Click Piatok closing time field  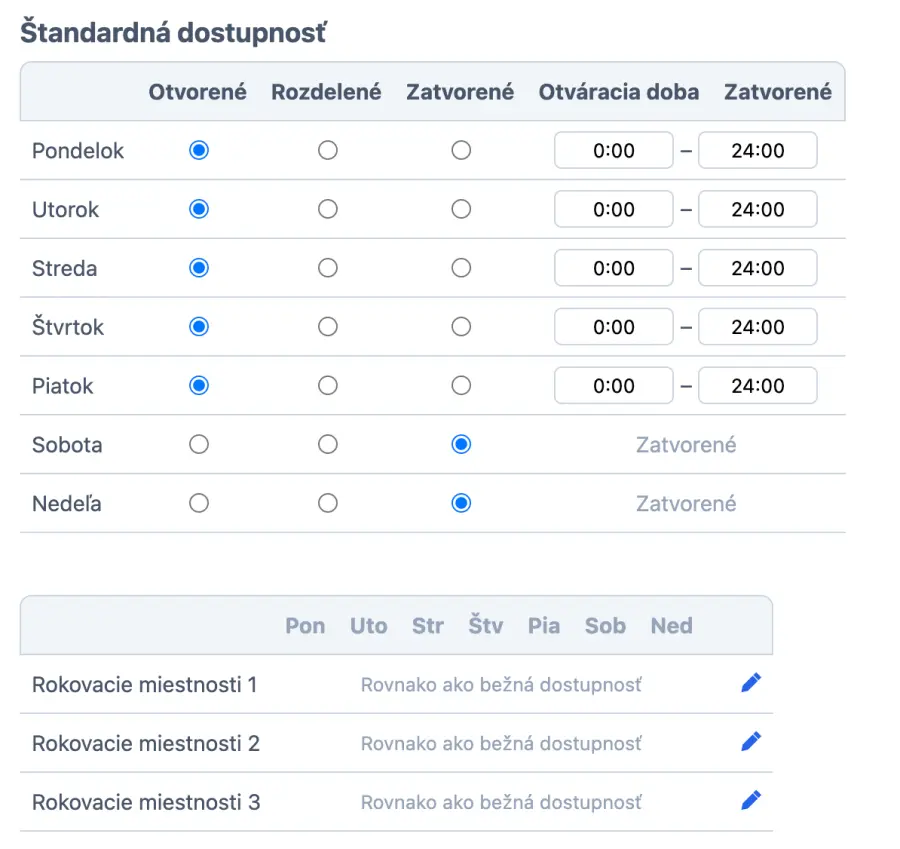757,386
